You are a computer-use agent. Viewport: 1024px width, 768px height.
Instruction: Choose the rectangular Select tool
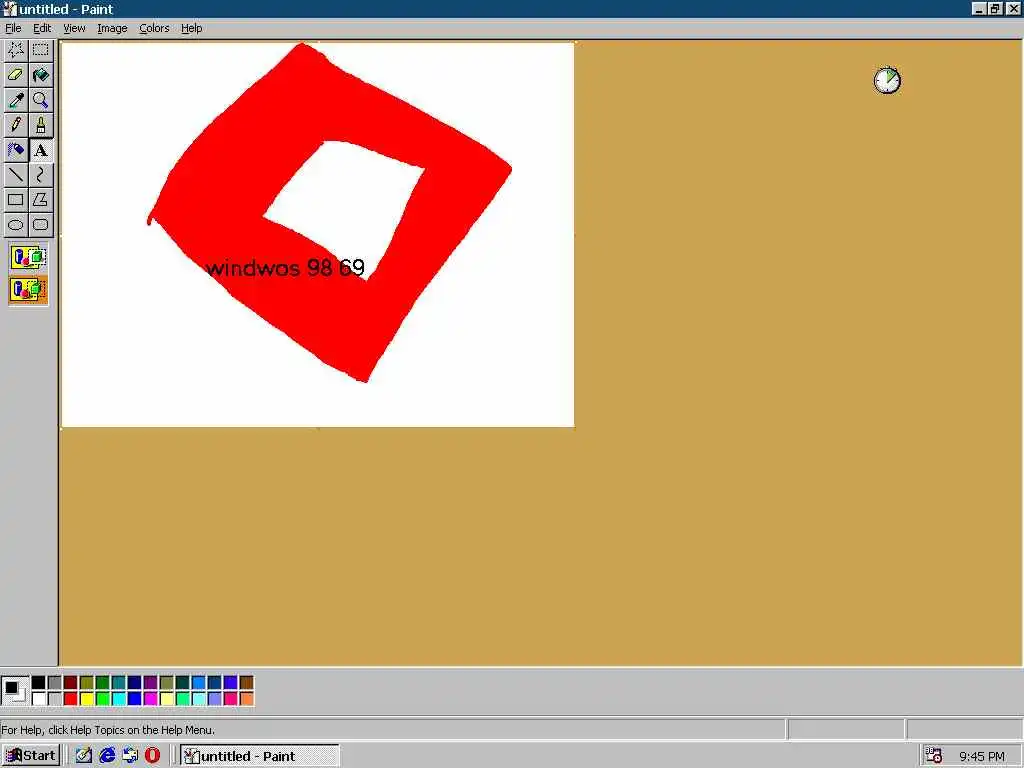coord(40,50)
